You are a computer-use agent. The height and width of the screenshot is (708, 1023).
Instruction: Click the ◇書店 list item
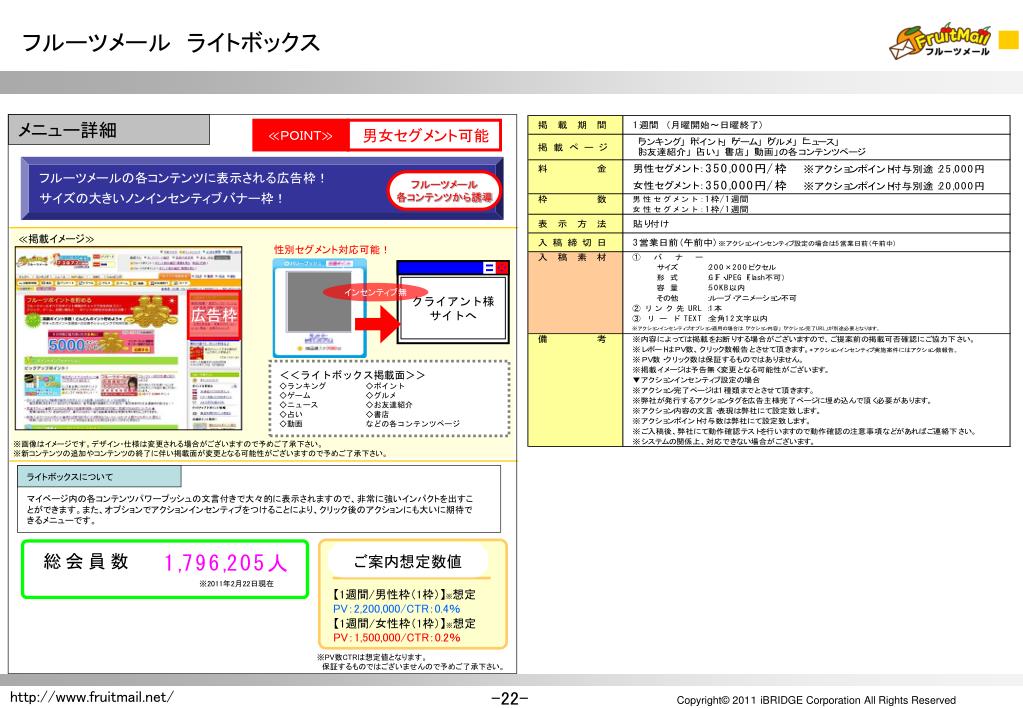click(377, 414)
